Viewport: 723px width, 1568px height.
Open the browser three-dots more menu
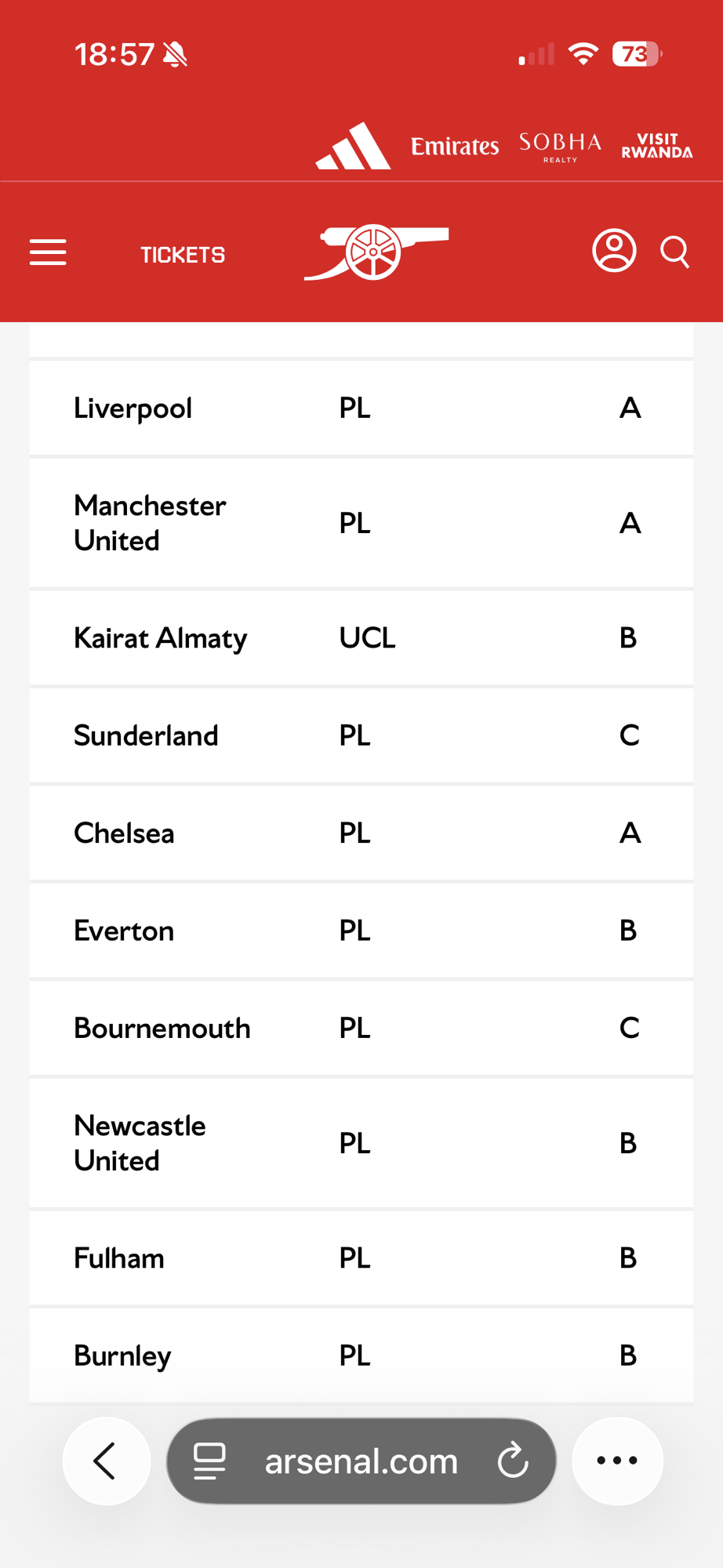(617, 1461)
